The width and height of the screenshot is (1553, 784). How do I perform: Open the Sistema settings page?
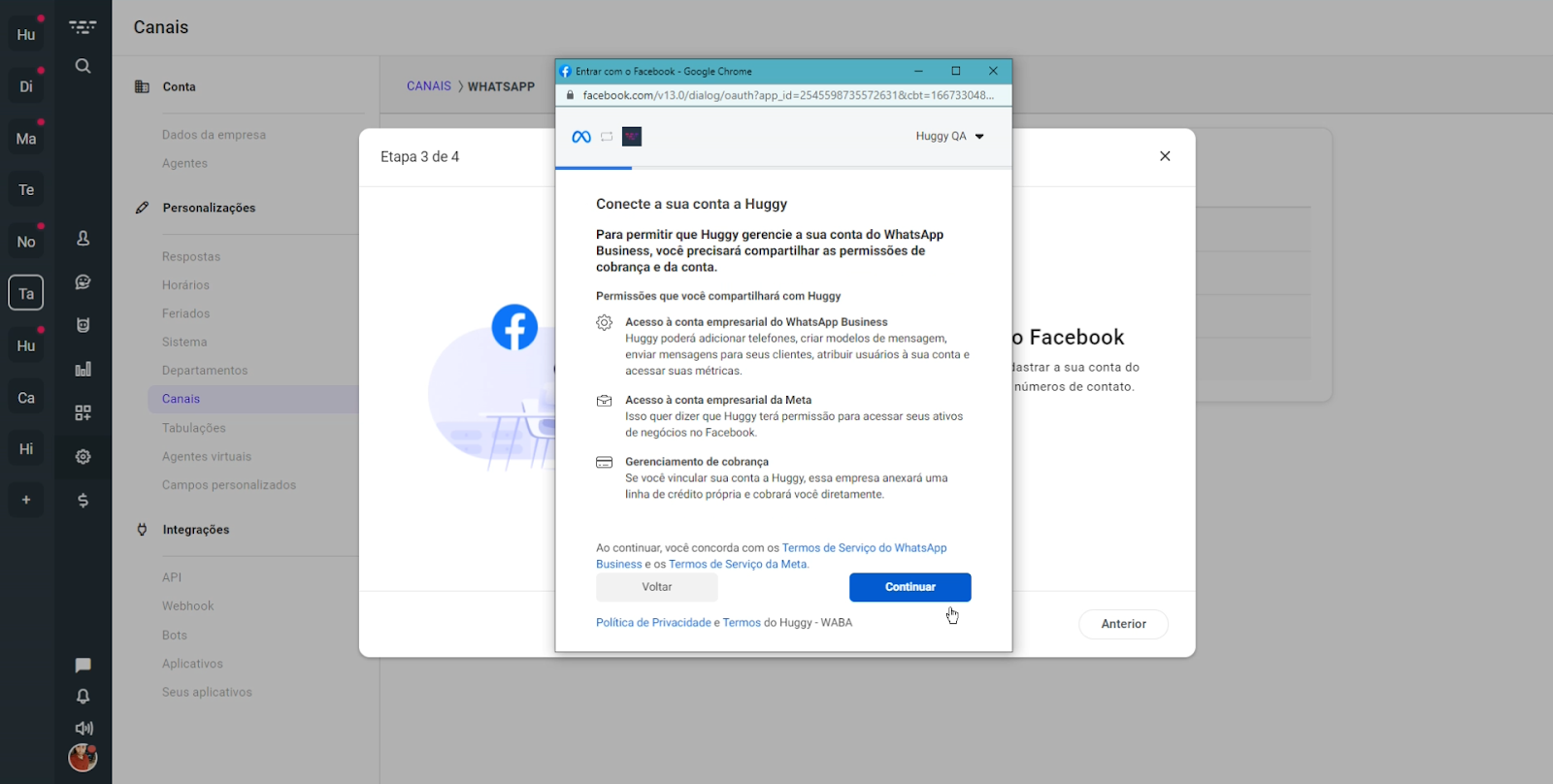184,342
